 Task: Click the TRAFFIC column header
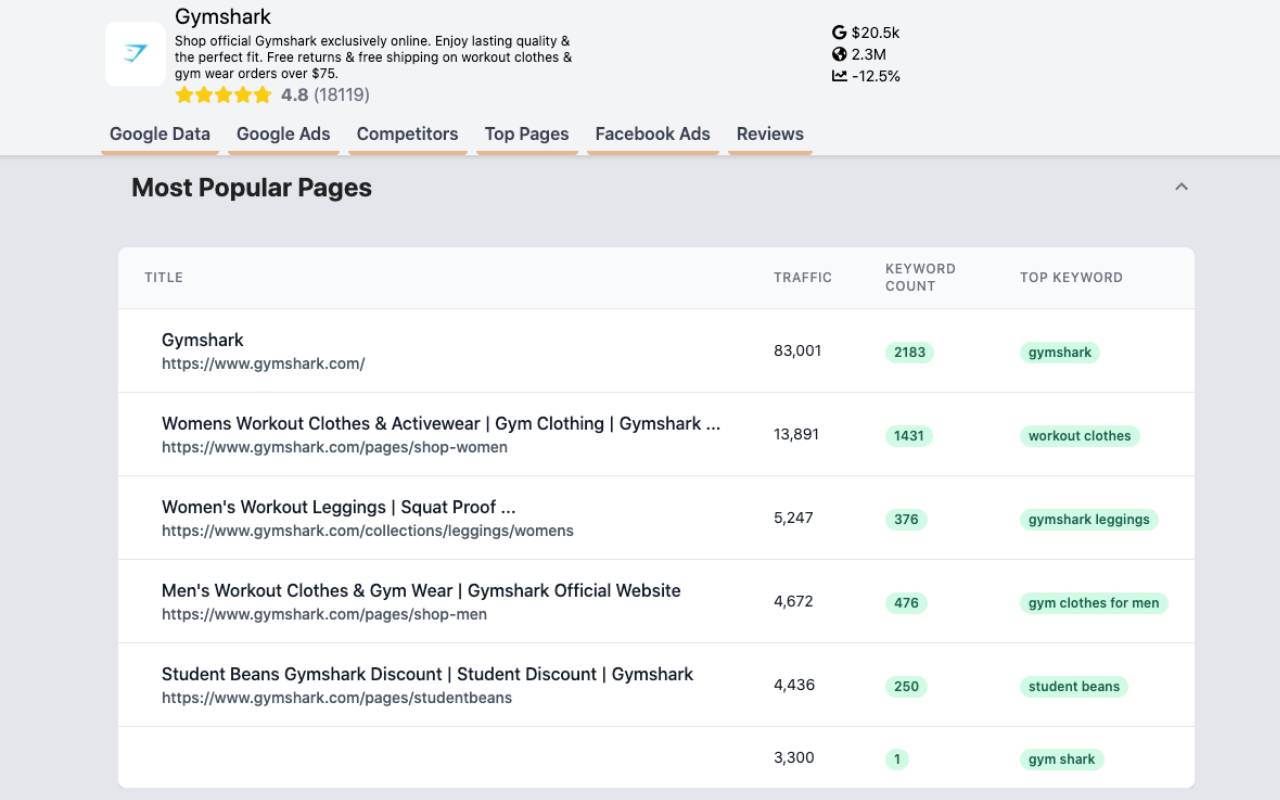pos(802,277)
